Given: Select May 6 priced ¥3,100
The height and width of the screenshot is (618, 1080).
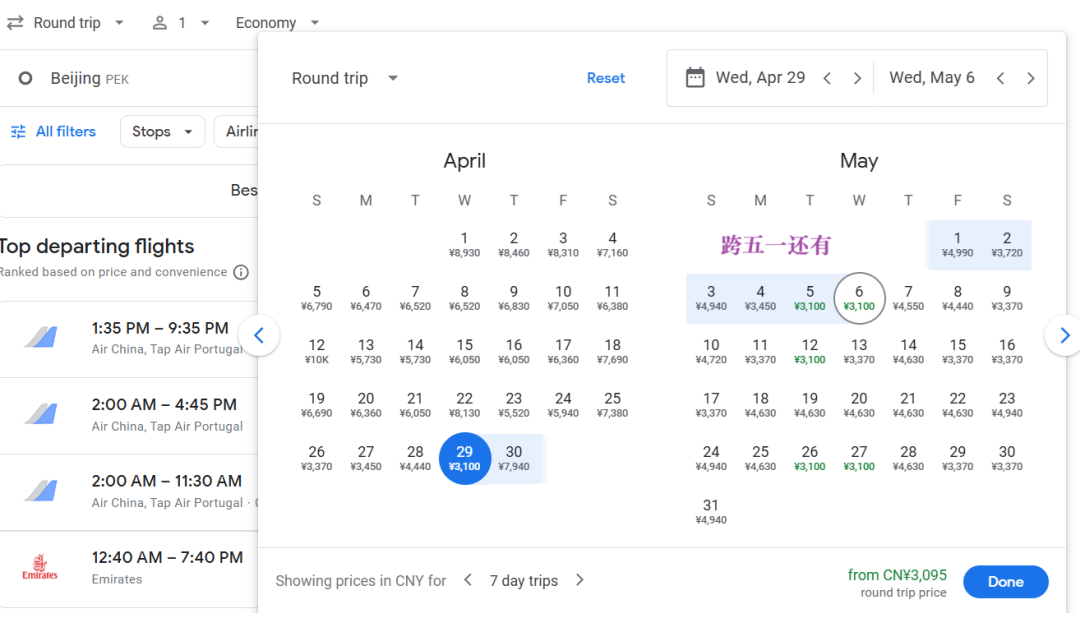Looking at the screenshot, I should [859, 298].
